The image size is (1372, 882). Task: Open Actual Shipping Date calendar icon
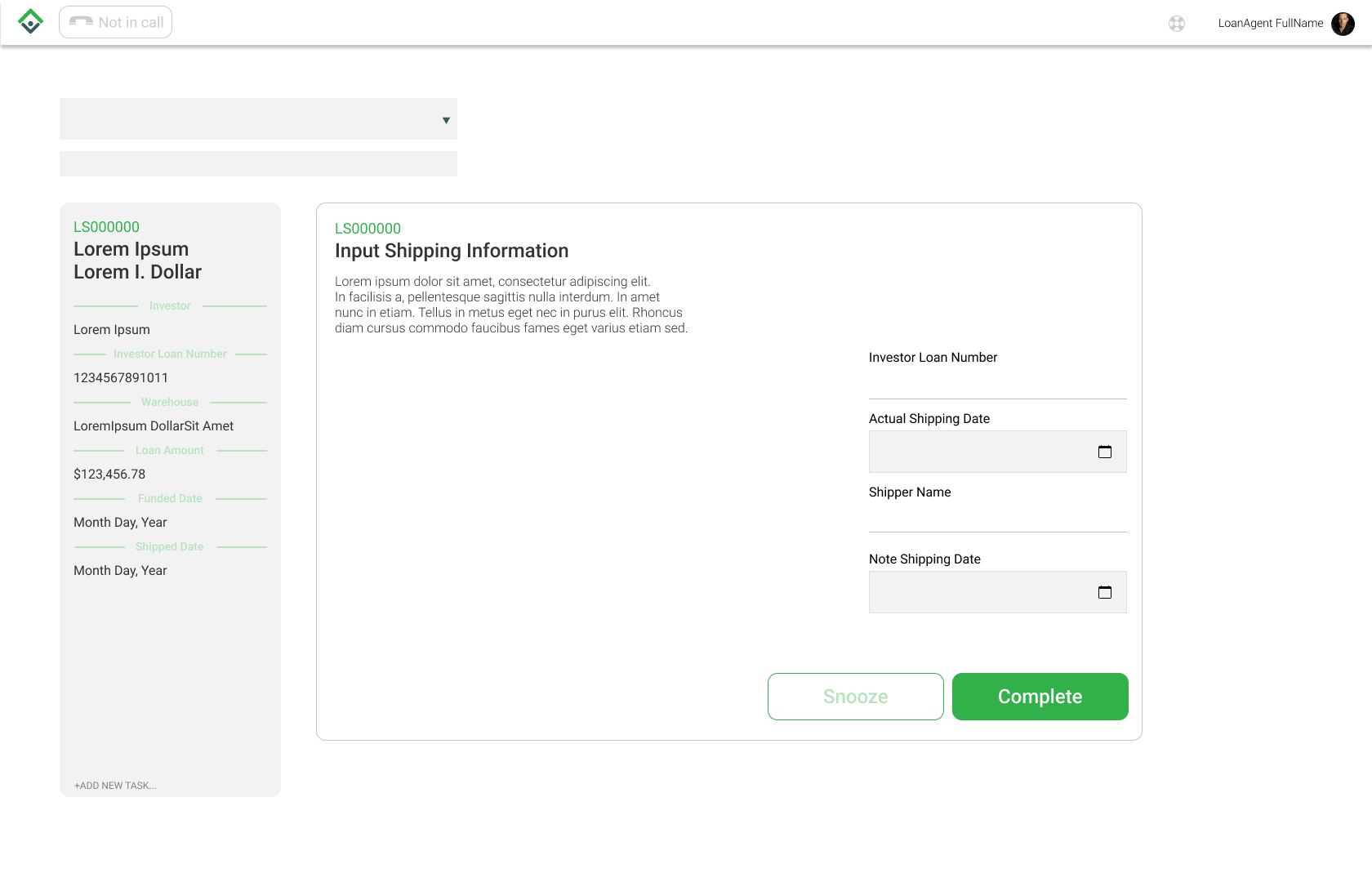(1105, 452)
